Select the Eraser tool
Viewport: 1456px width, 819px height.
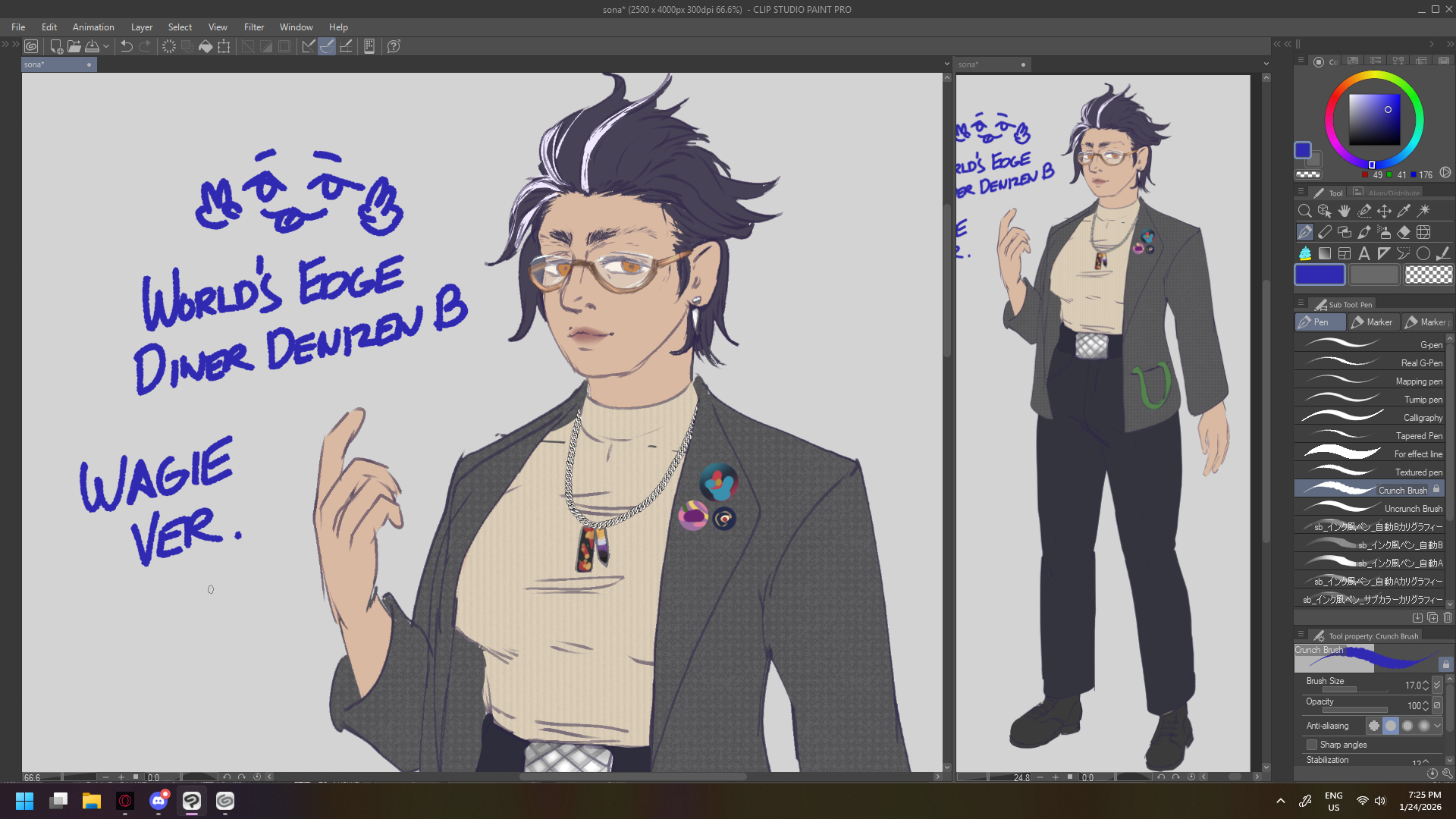pos(1404,232)
